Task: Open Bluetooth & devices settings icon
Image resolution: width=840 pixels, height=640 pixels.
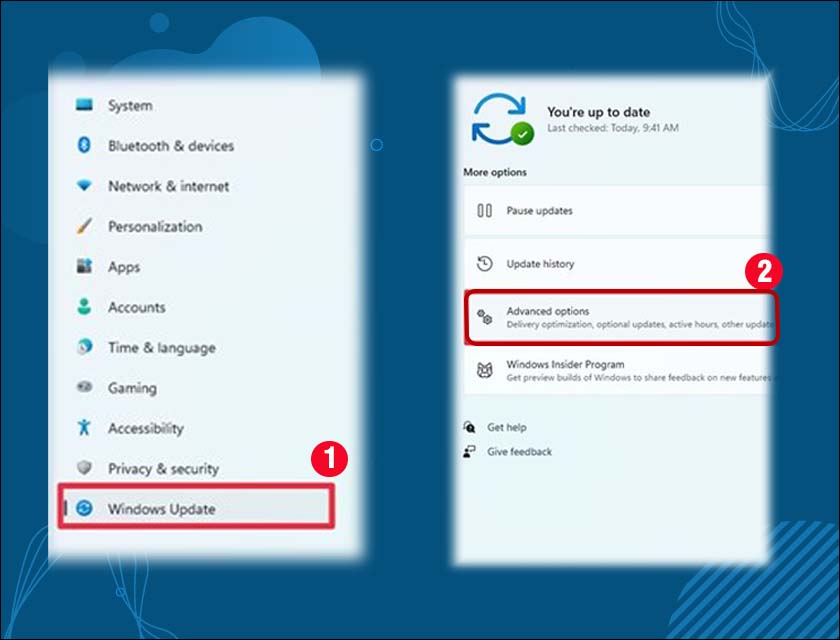Action: point(88,145)
